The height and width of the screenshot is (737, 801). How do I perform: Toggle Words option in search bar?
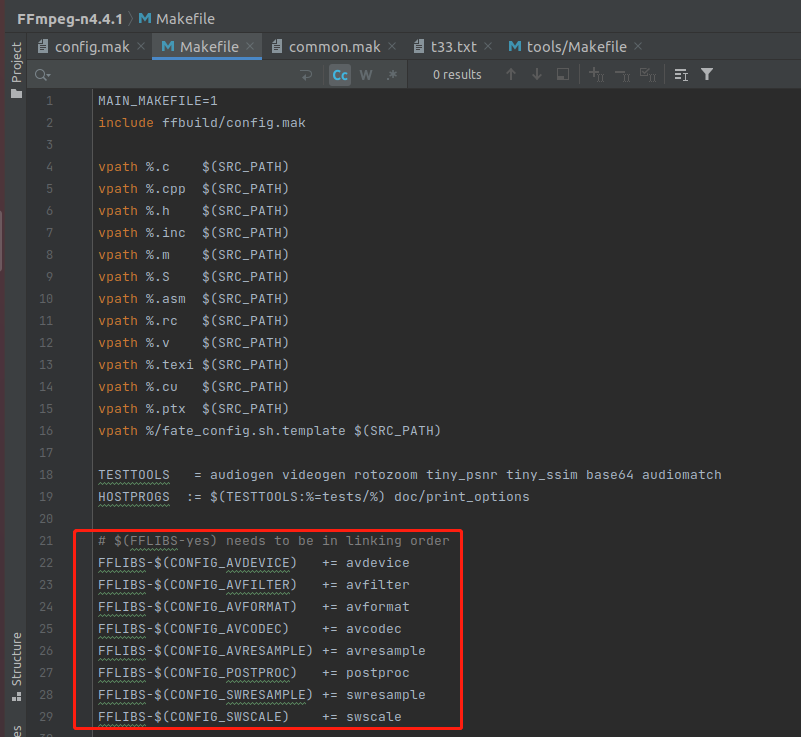click(x=366, y=75)
